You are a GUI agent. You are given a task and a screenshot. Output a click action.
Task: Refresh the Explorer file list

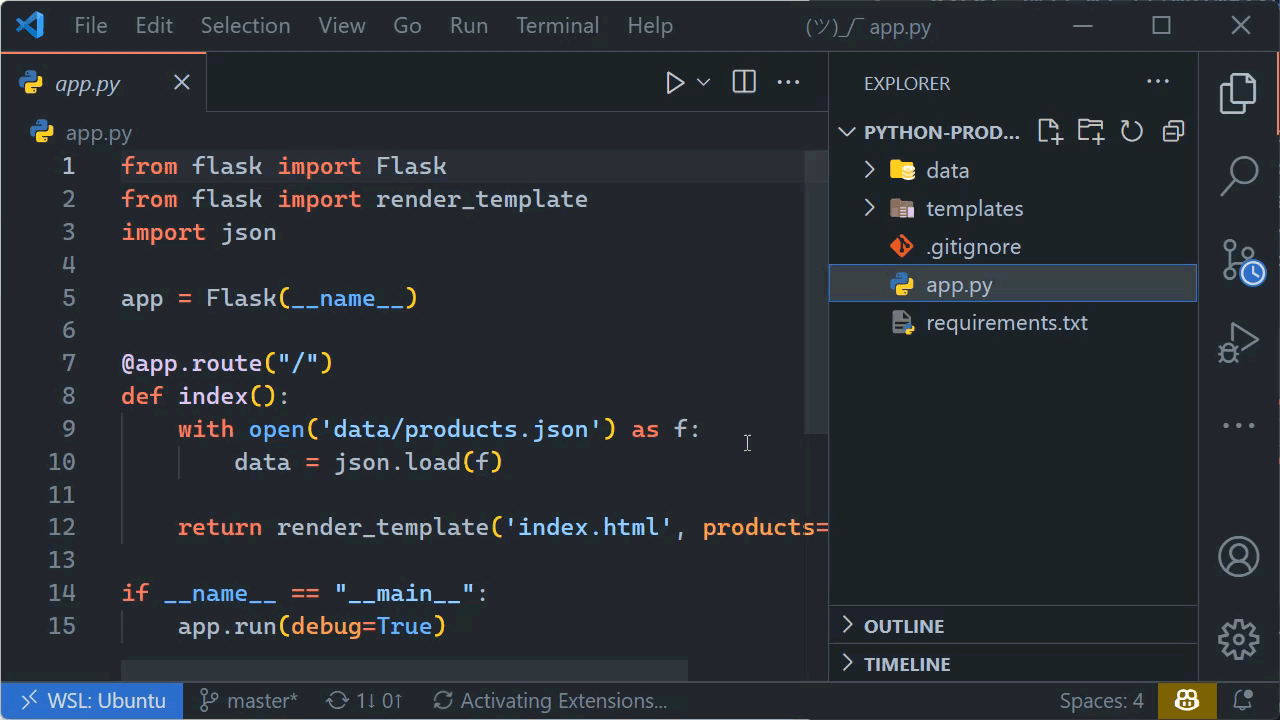1131,131
